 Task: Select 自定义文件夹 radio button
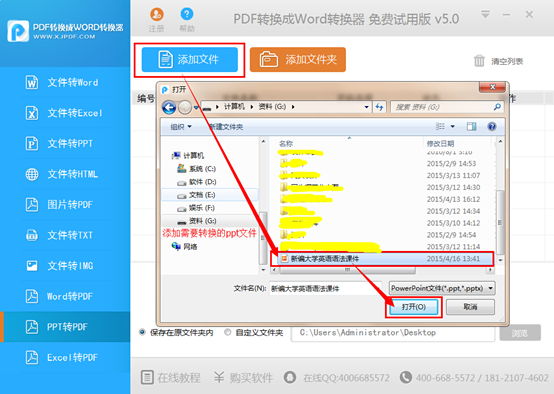(x=228, y=332)
